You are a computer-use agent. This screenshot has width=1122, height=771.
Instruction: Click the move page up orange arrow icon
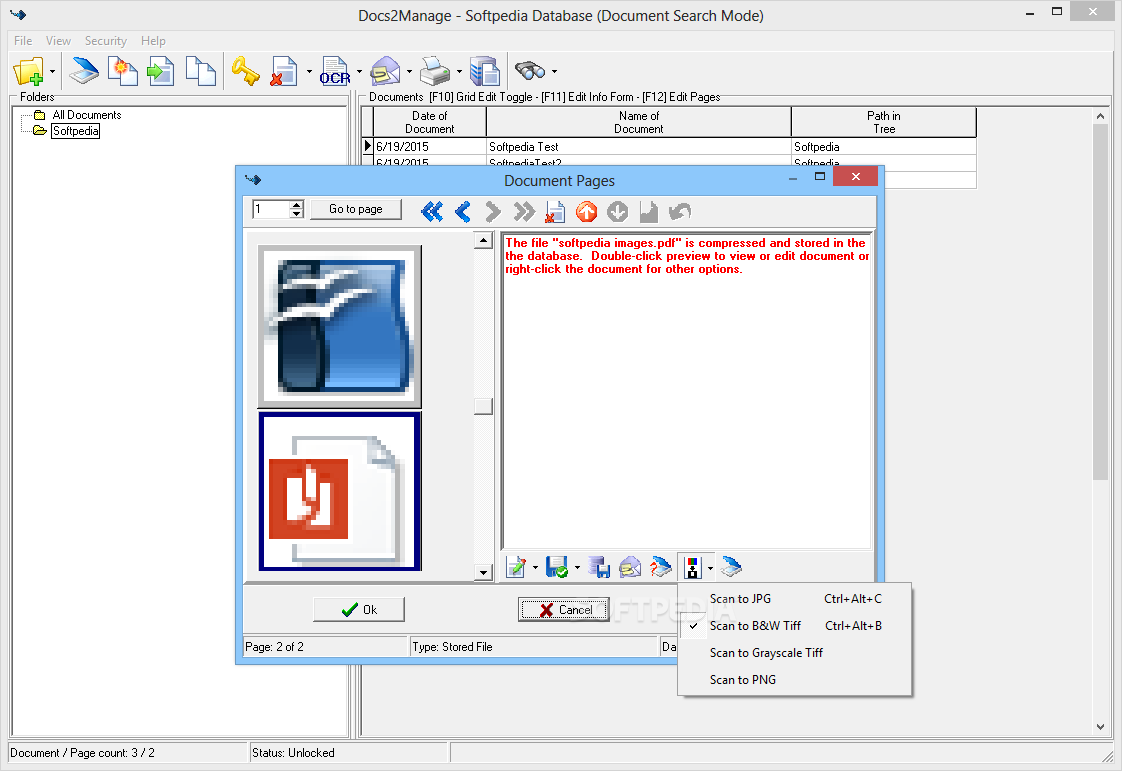click(x=586, y=211)
